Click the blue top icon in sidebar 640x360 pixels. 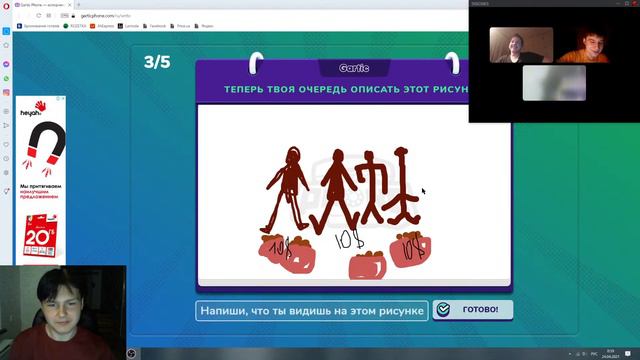6,31
